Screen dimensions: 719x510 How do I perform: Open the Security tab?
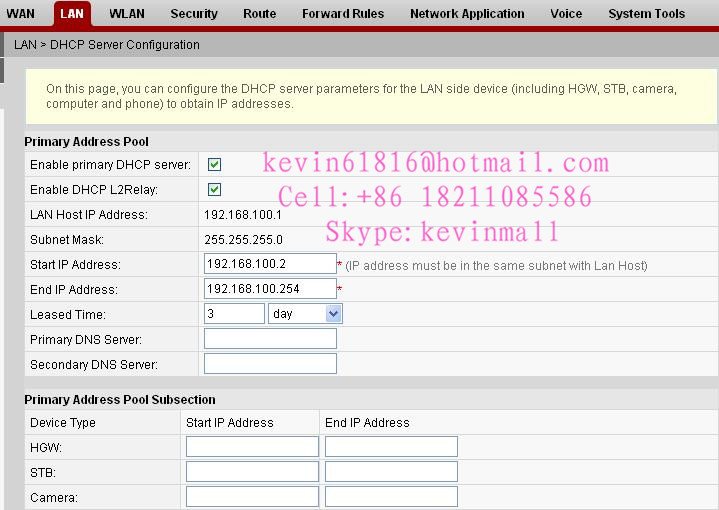[x=194, y=14]
